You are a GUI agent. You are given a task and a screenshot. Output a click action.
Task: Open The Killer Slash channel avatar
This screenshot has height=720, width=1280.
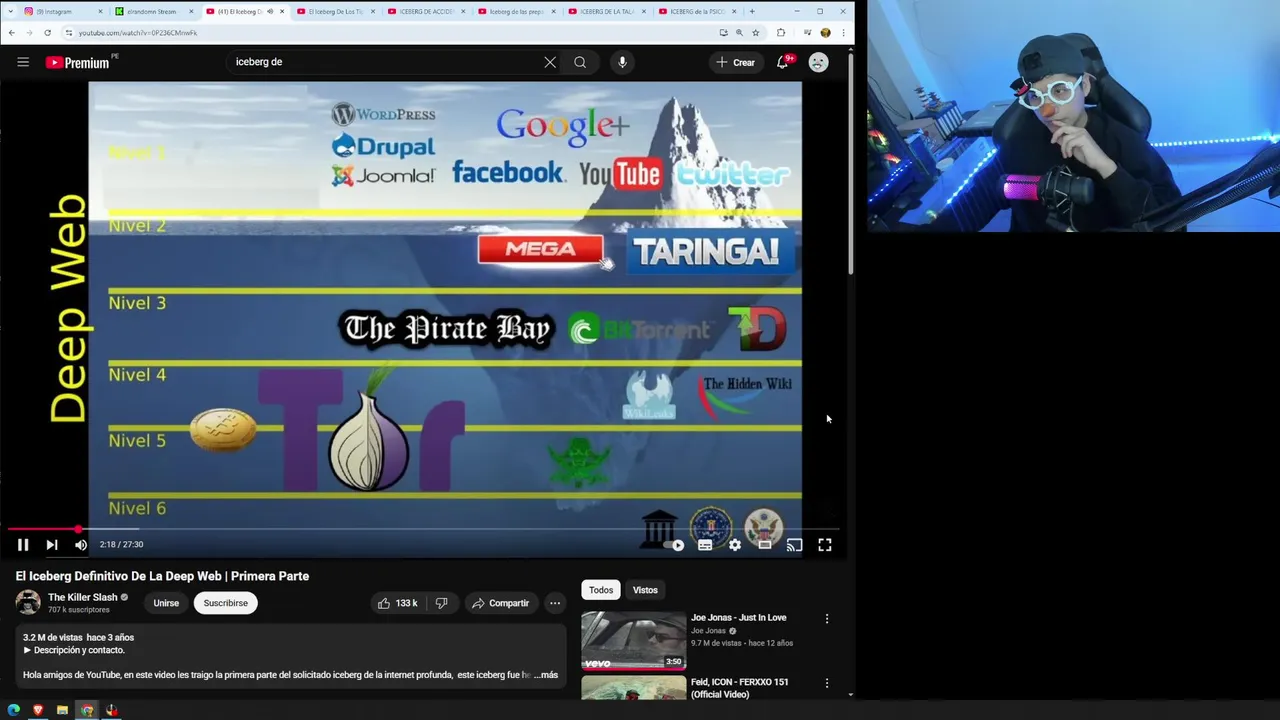pos(28,602)
